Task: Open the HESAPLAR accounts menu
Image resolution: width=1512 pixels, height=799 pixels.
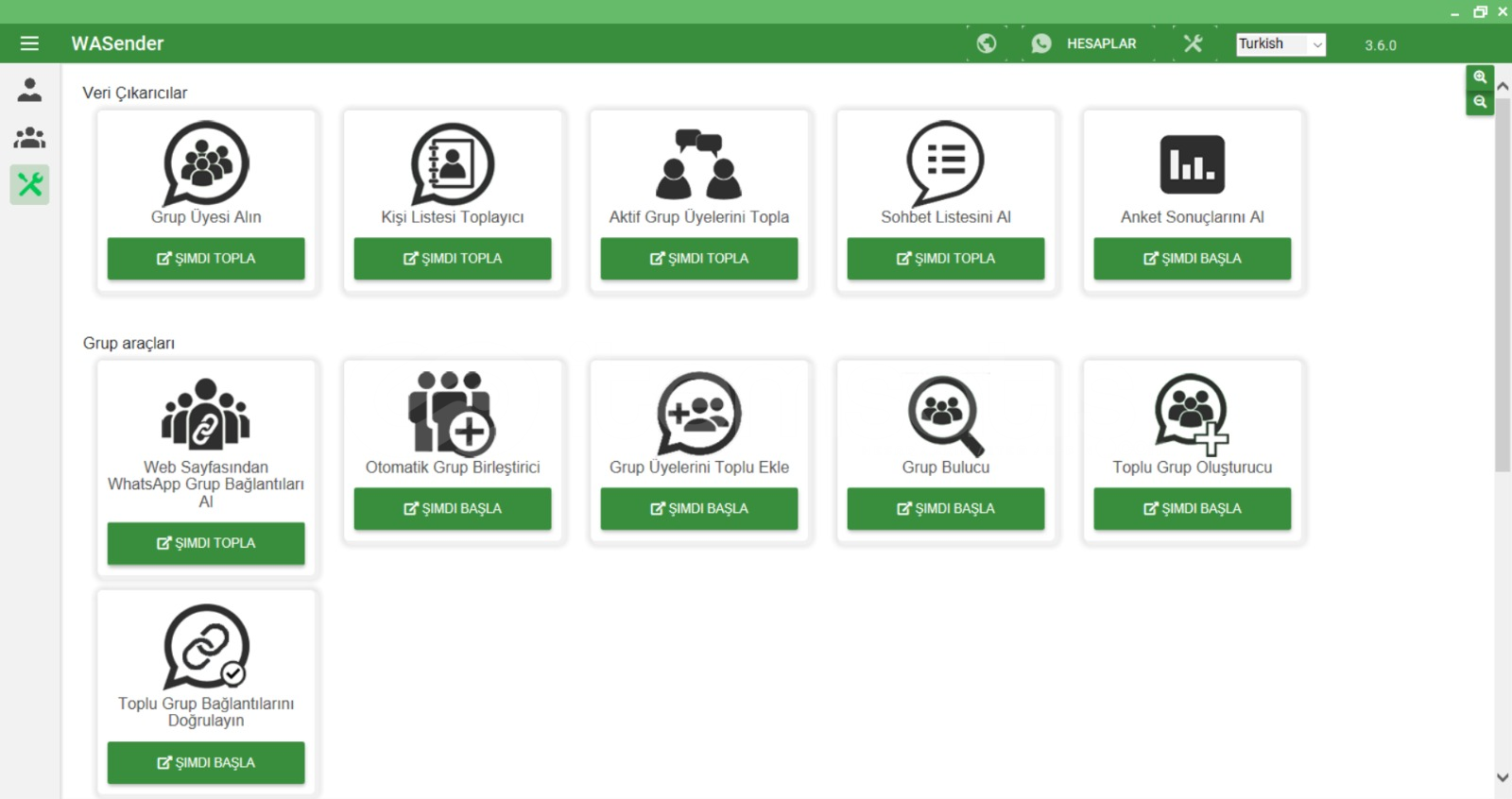Action: (1085, 43)
